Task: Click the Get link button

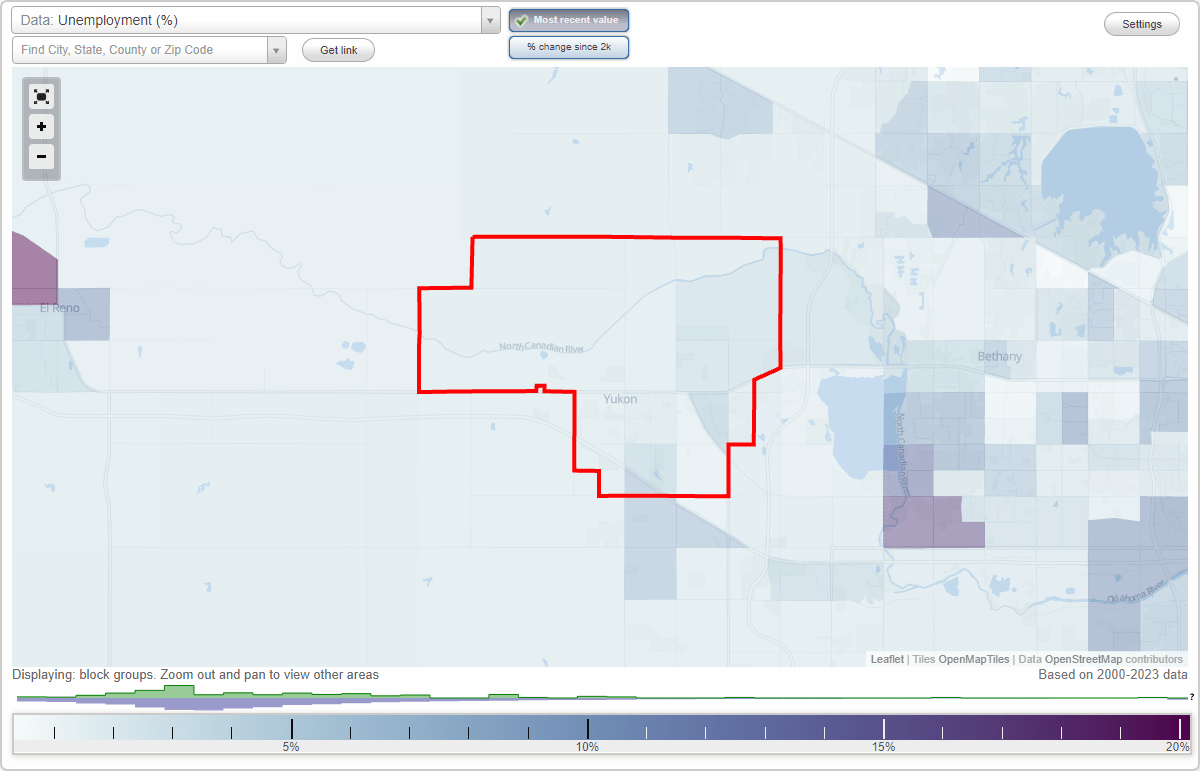Action: click(x=338, y=49)
